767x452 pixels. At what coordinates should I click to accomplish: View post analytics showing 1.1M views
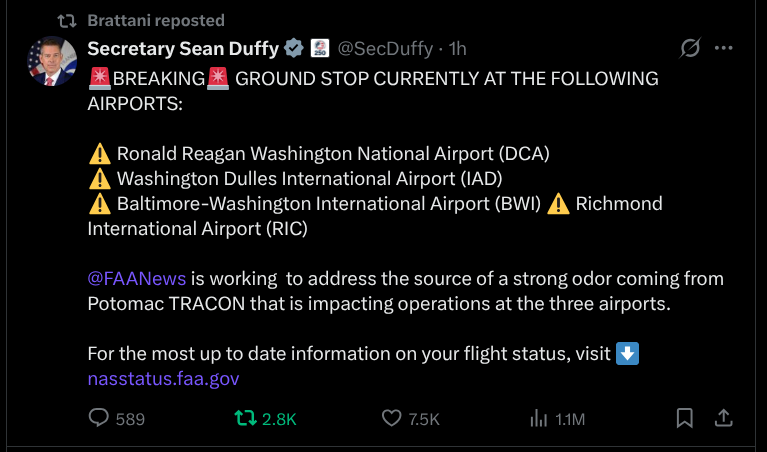[x=539, y=418]
